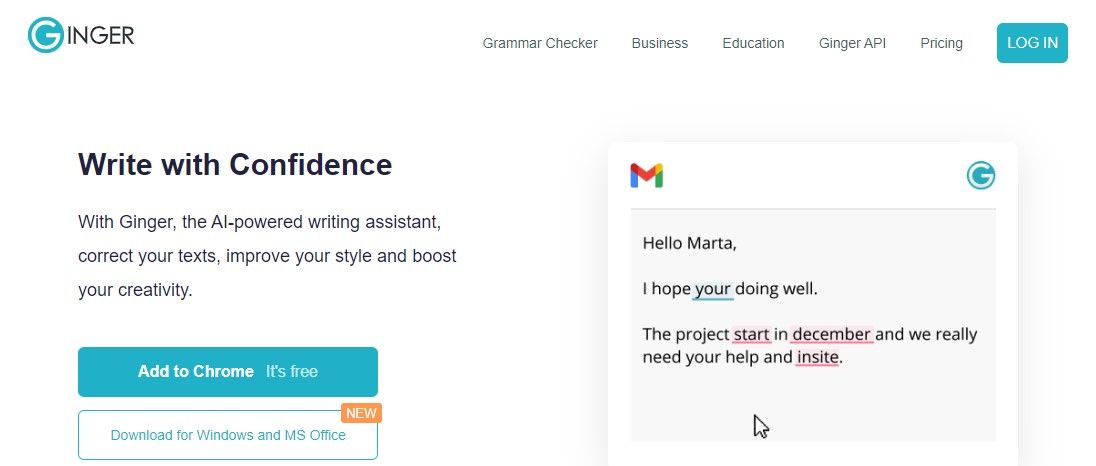This screenshot has height=466, width=1096.
Task: Click the LOG IN button
Action: click(1032, 43)
